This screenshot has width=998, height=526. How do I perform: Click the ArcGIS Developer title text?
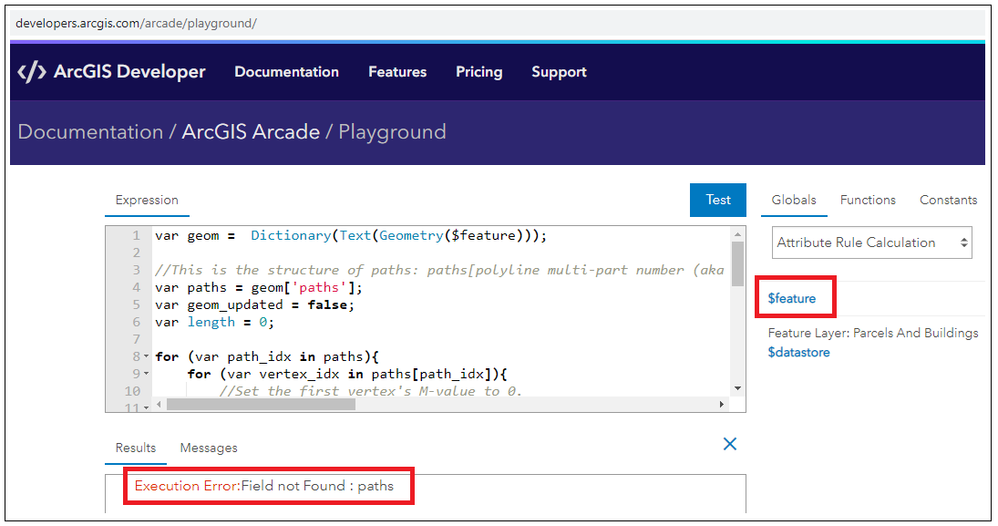click(x=129, y=72)
